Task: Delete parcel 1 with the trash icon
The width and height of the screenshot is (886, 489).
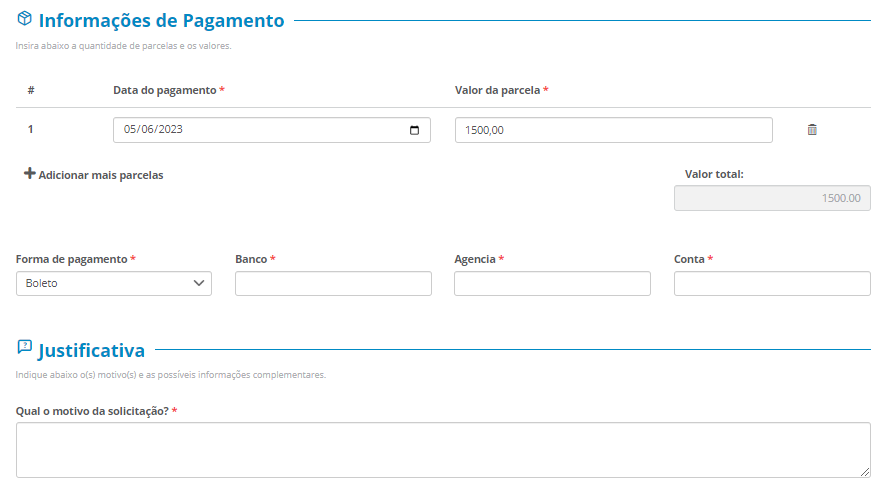Action: tap(812, 130)
